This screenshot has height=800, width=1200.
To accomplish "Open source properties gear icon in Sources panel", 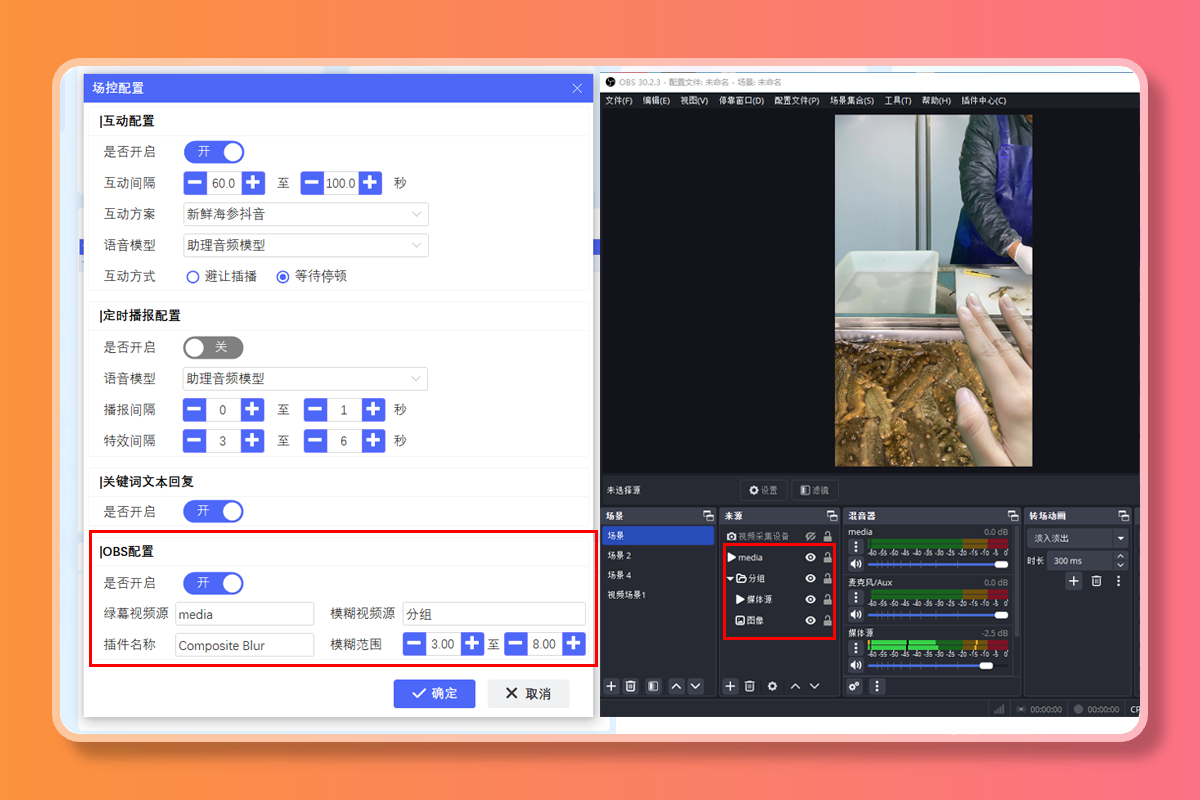I will coord(772,686).
